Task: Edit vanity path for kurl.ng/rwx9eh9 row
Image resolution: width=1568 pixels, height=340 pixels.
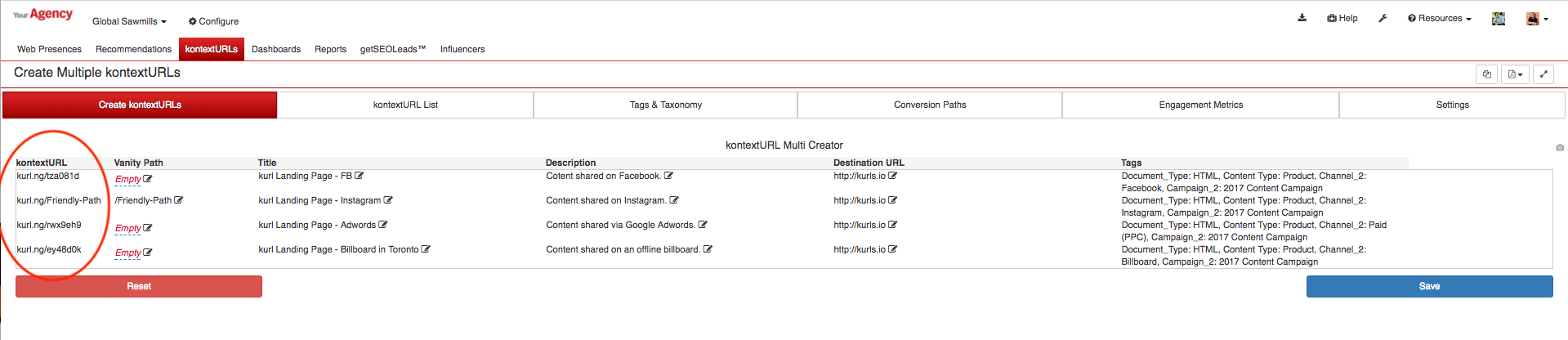Action: point(148,228)
